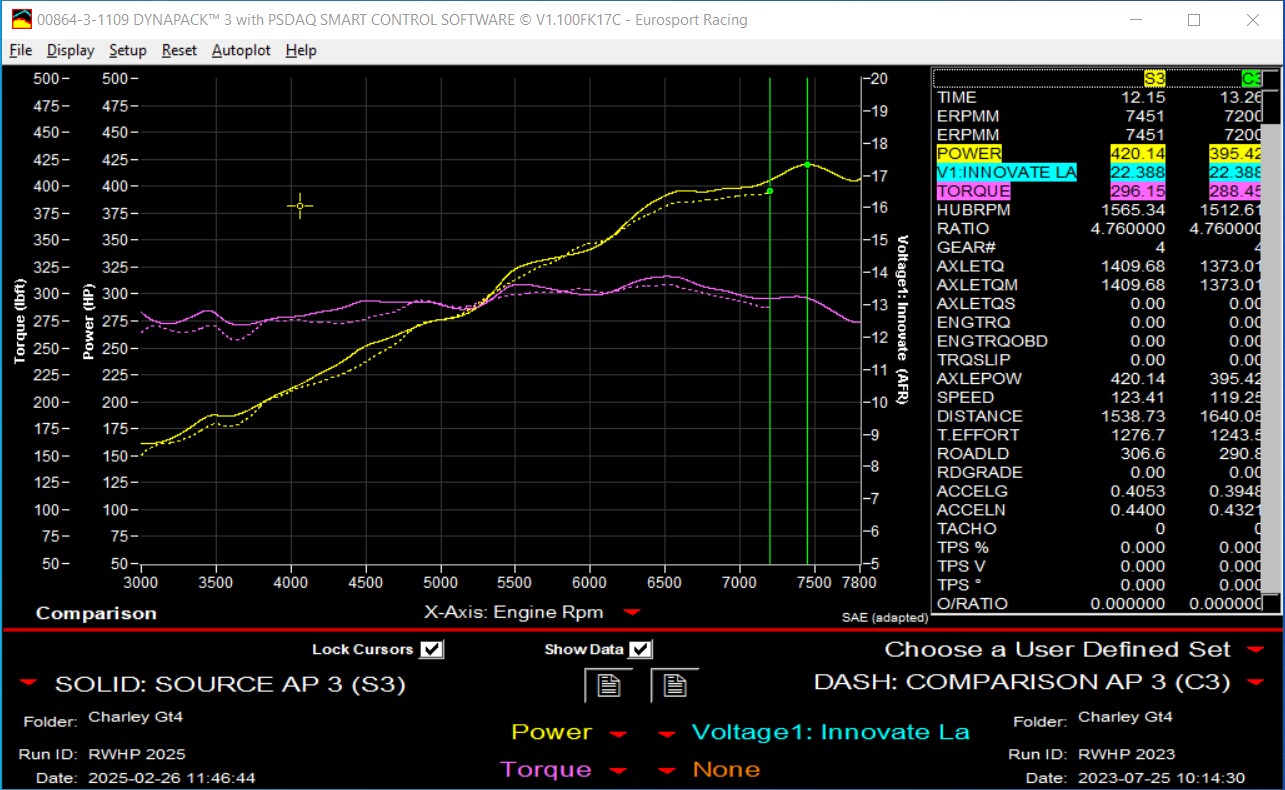Open the C3 data sheet icon
Screen dimensions: 1285x790
[x=673, y=684]
